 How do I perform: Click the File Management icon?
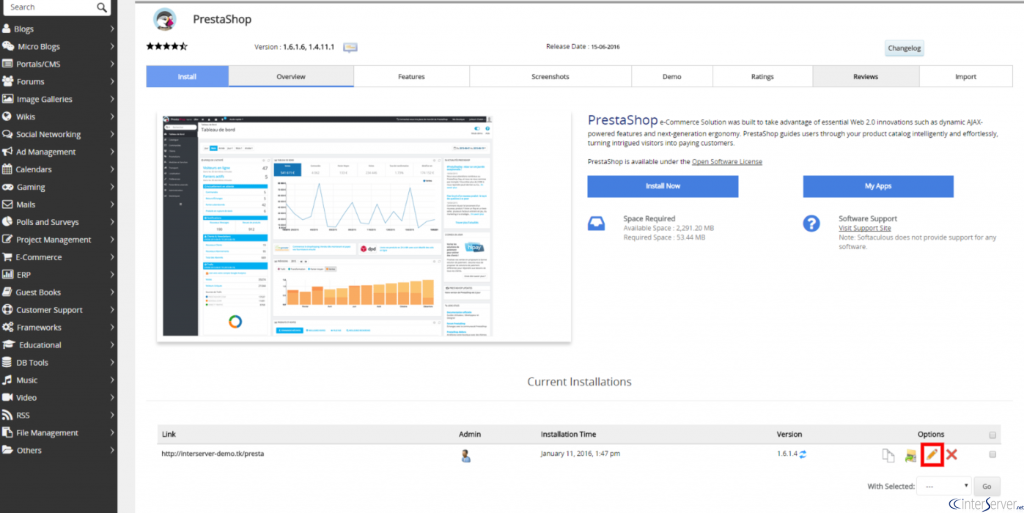[x=7, y=432]
